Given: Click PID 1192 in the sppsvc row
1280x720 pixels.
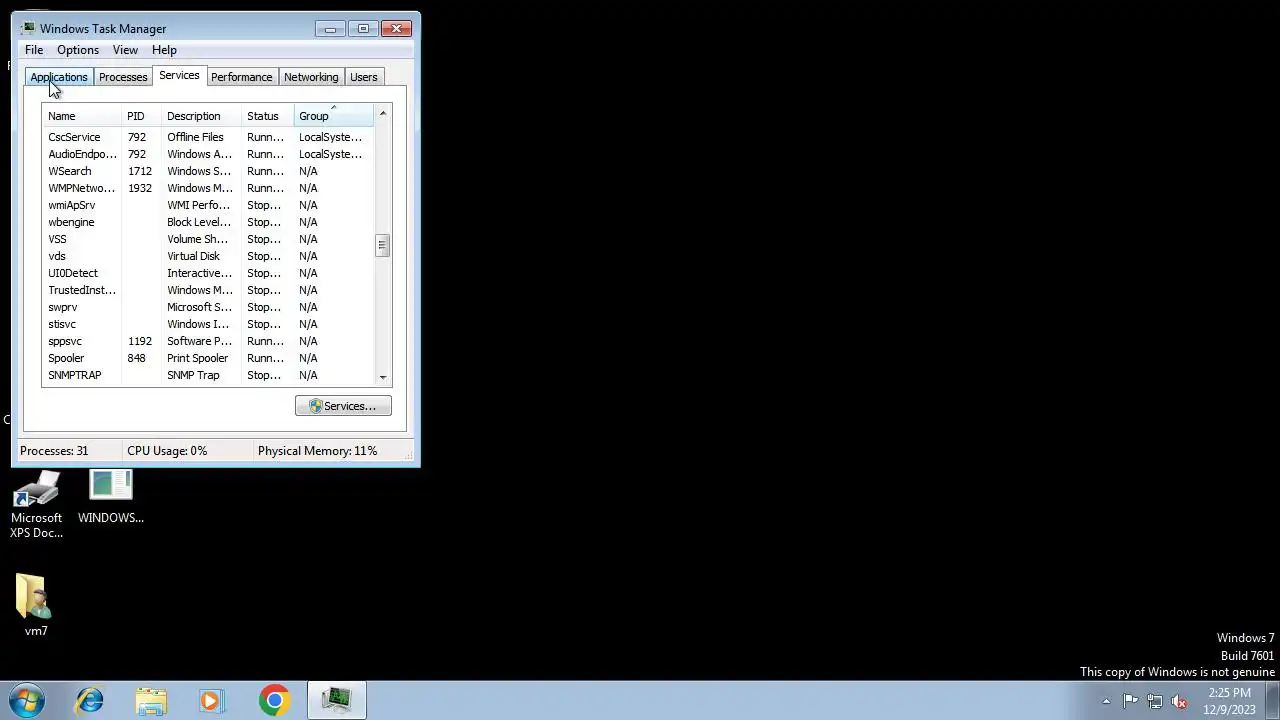Looking at the screenshot, I should 140,341.
